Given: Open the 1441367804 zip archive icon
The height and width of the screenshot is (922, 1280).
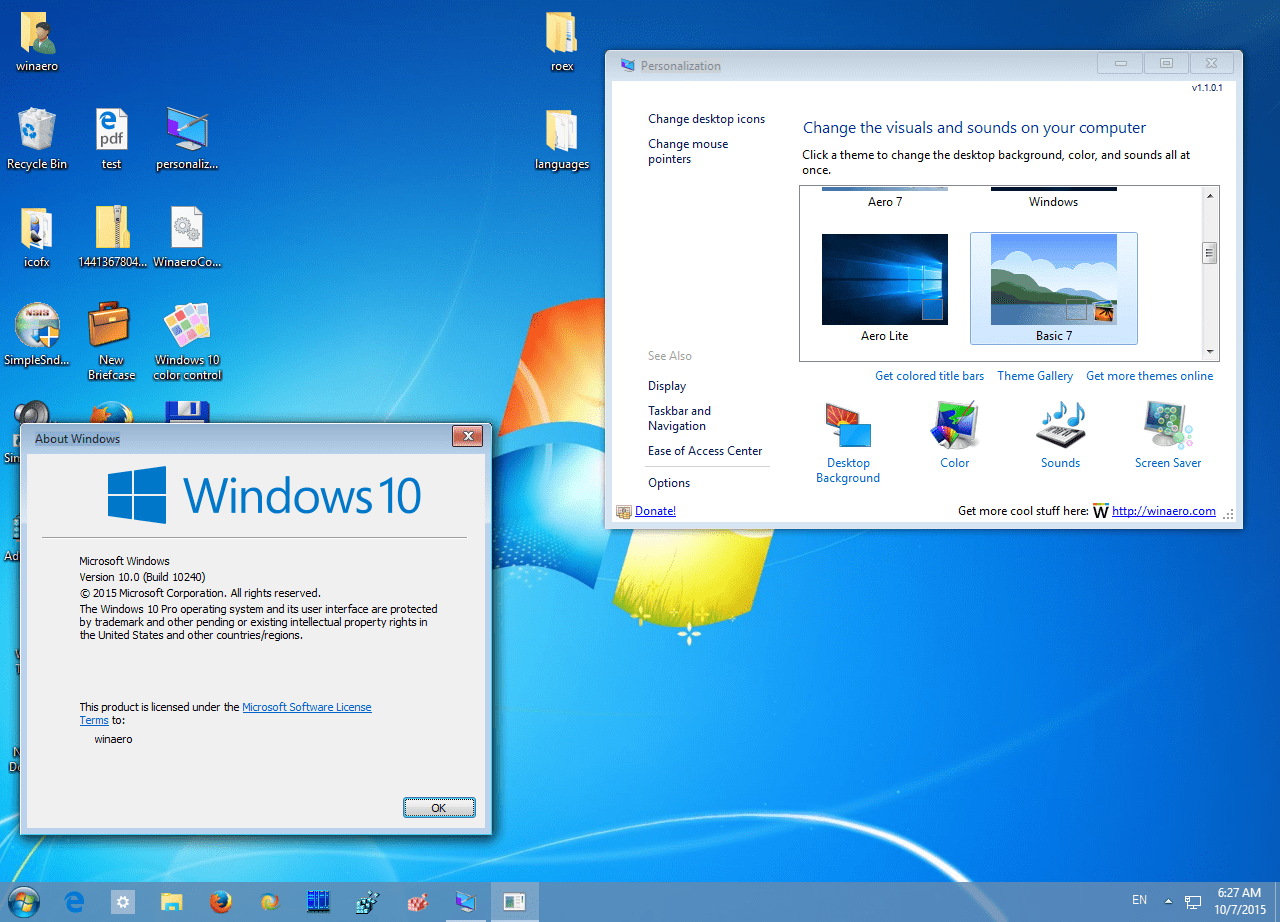Looking at the screenshot, I should [x=111, y=228].
